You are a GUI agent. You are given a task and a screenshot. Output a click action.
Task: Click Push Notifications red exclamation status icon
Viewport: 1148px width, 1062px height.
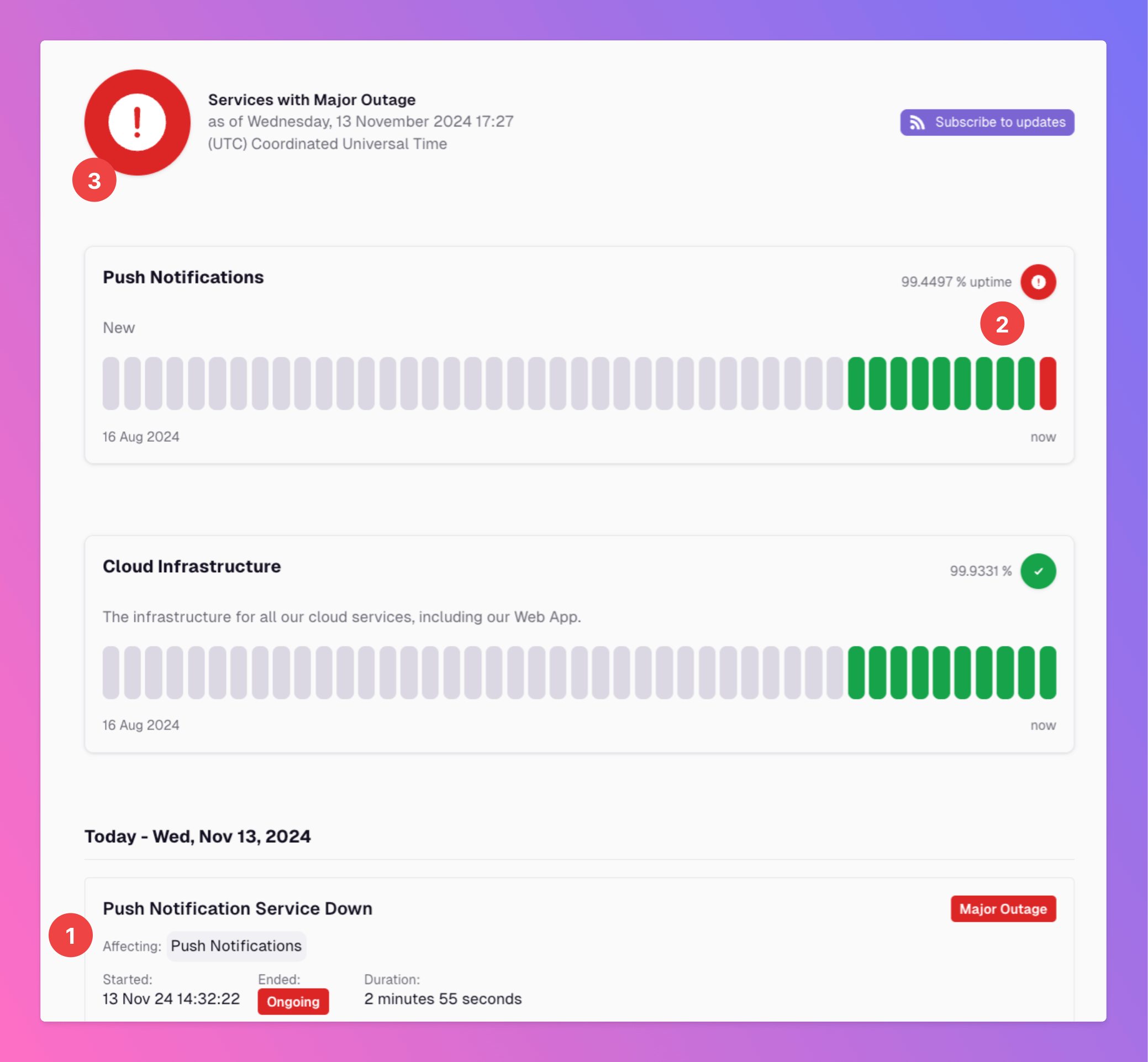pyautogui.click(x=1038, y=282)
